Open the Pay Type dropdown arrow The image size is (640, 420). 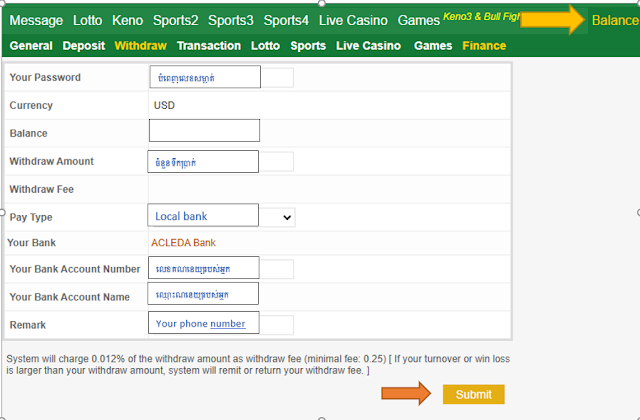pyautogui.click(x=287, y=217)
